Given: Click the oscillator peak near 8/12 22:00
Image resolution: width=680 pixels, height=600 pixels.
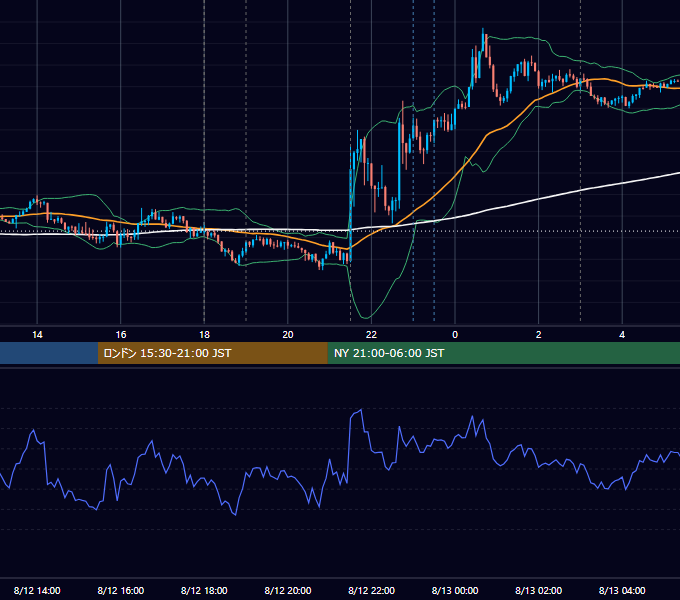Looking at the screenshot, I should [361, 410].
